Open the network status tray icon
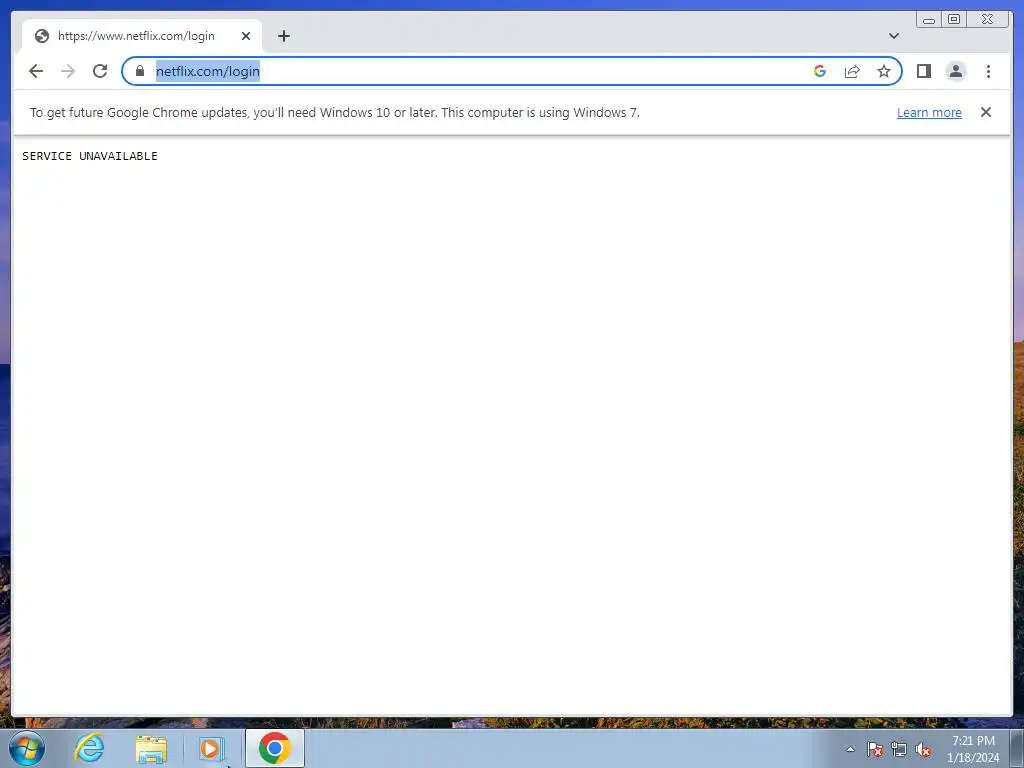 (899, 750)
